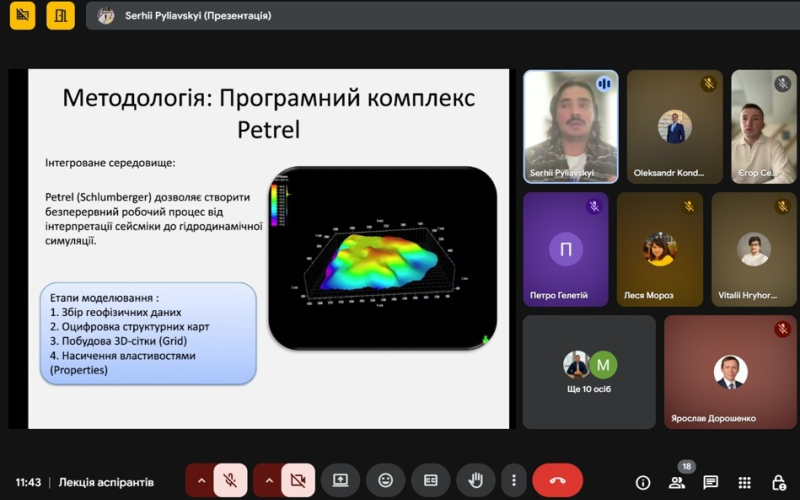800x500 pixels.
Task: Open host controls lock icon
Action: click(x=779, y=482)
